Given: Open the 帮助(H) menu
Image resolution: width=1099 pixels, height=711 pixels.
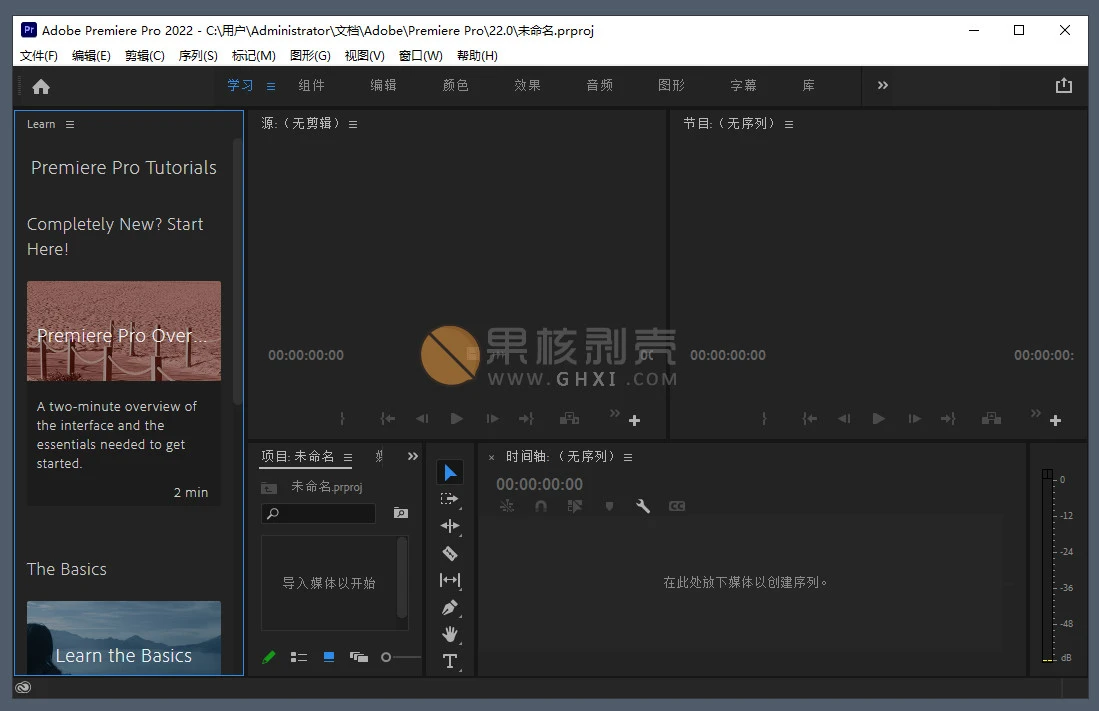Looking at the screenshot, I should (x=477, y=55).
